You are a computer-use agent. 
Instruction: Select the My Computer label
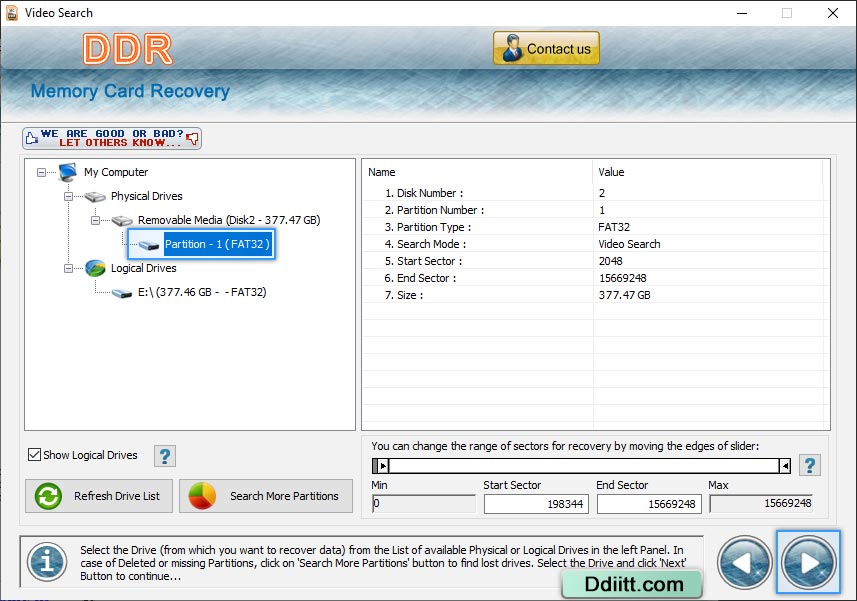point(116,172)
